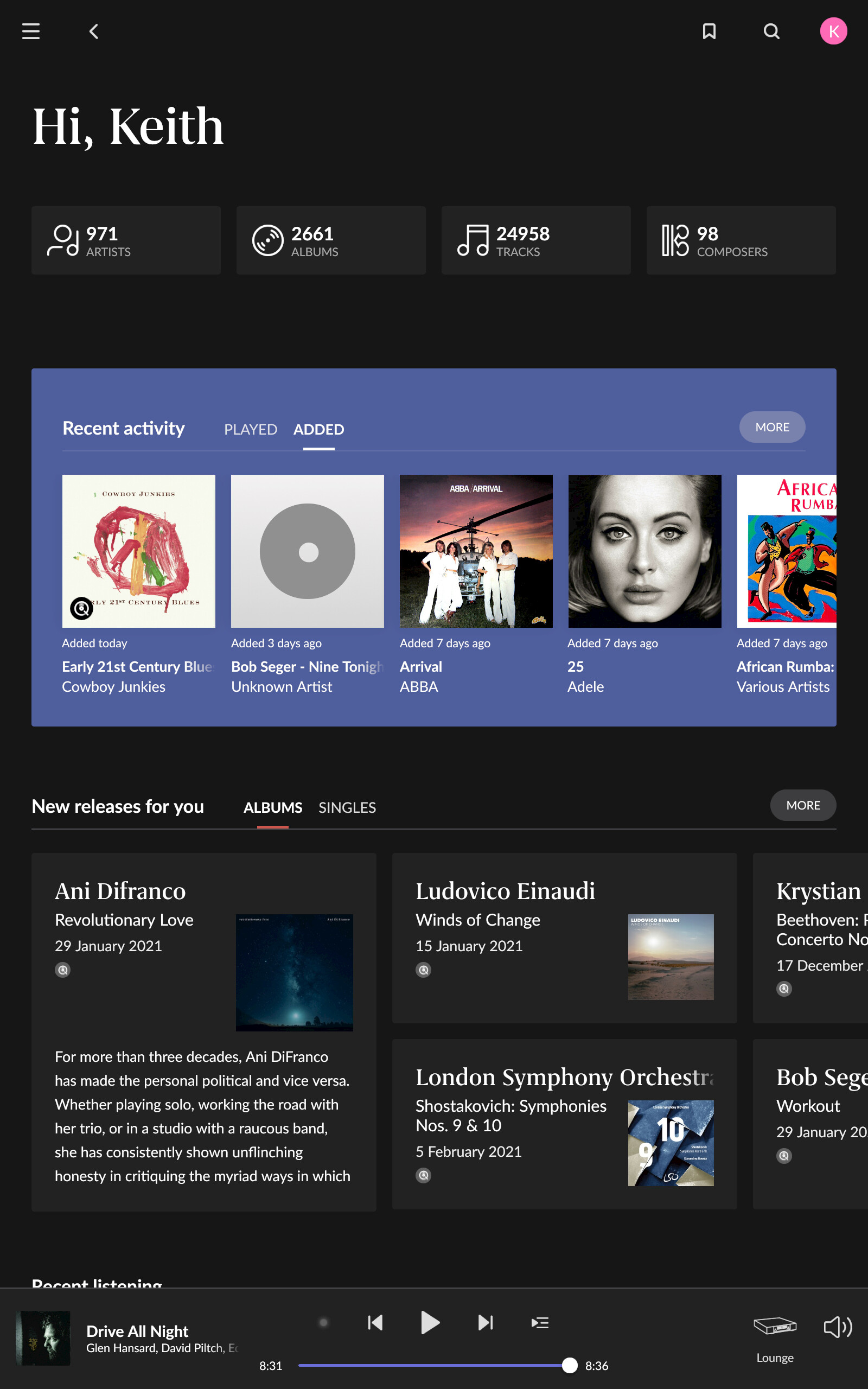Open bookmarks icon in top bar
Image resolution: width=868 pixels, height=1389 pixels.
[709, 31]
